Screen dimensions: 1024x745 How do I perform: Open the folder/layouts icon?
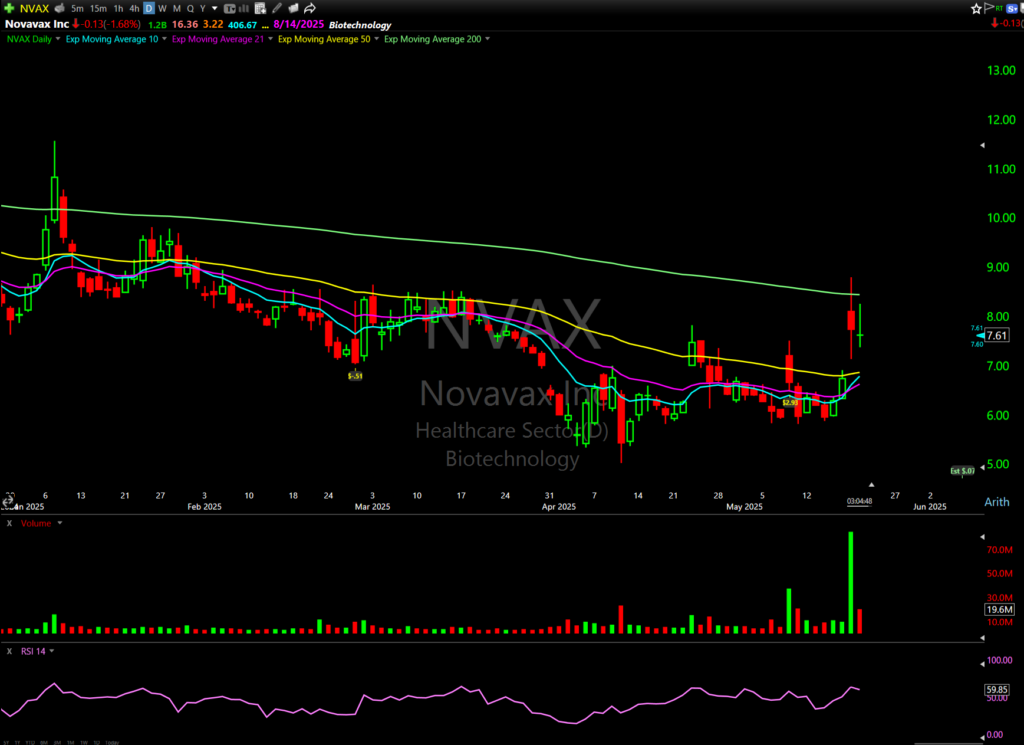click(293, 8)
